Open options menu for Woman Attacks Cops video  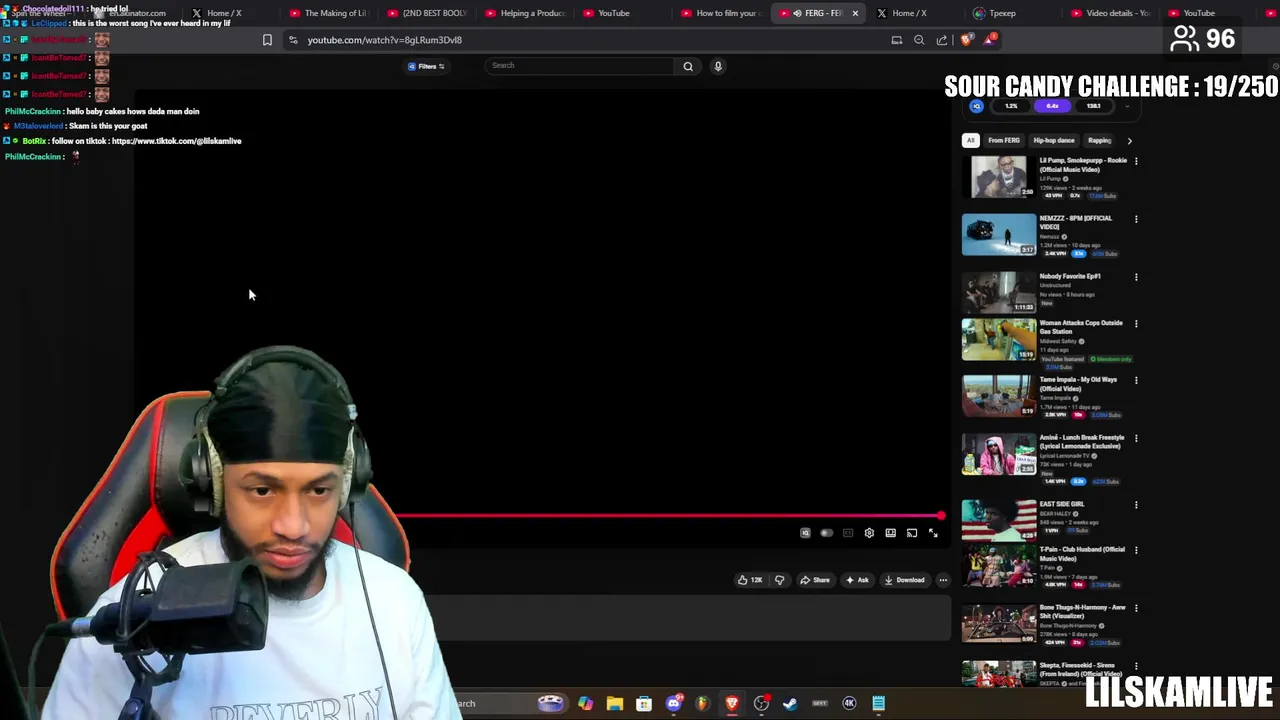click(x=1136, y=324)
